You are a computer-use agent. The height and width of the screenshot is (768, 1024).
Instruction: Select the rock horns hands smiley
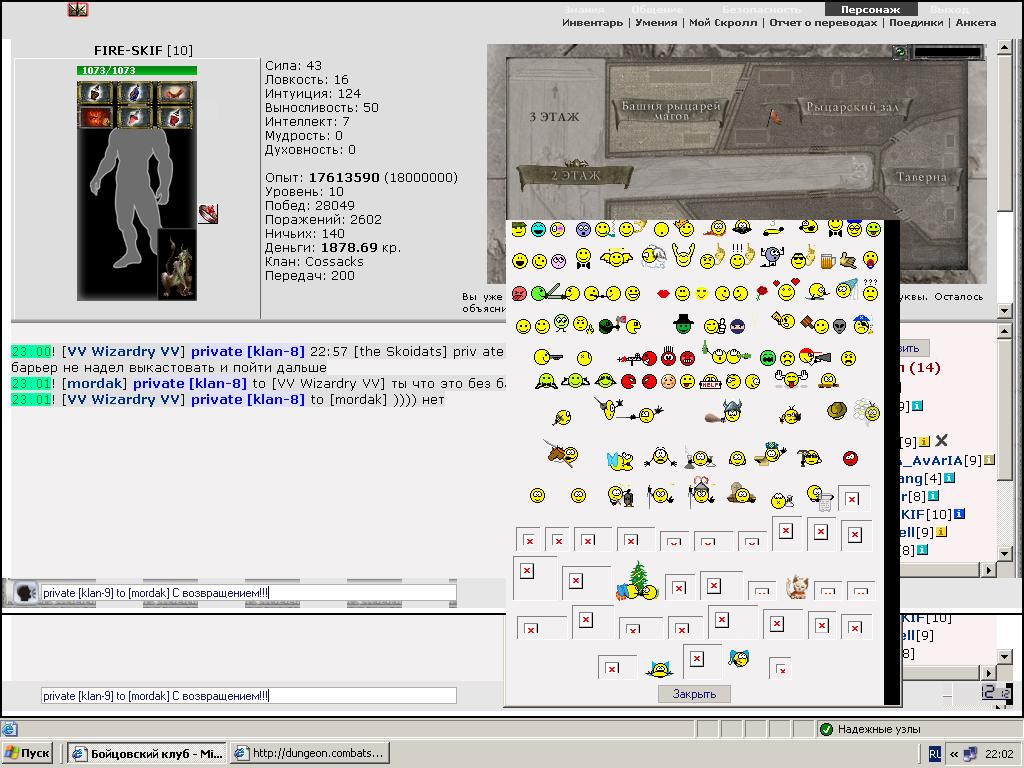[683, 256]
